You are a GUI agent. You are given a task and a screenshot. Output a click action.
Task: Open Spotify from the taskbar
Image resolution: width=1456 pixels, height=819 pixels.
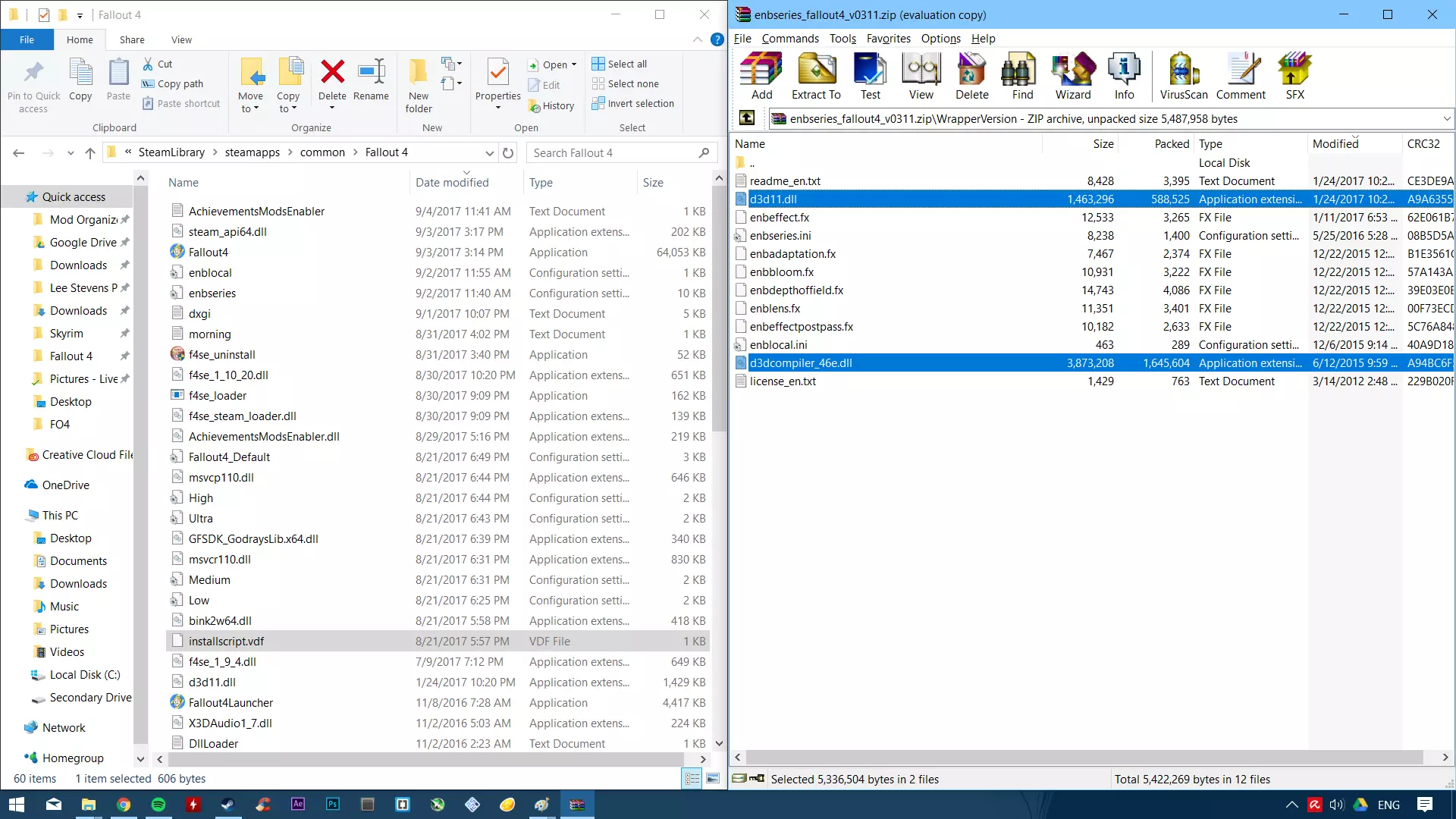[x=158, y=805]
